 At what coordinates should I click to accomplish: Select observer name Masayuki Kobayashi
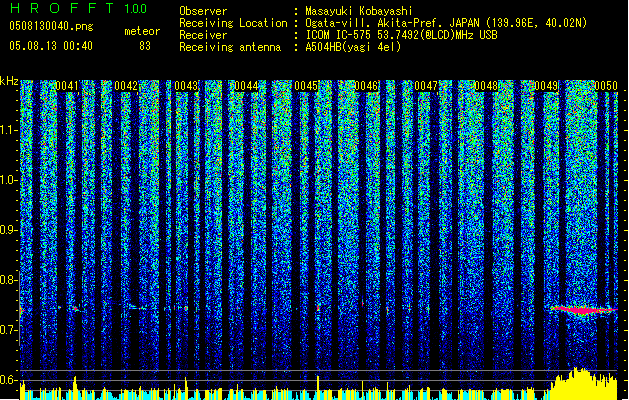click(358, 11)
